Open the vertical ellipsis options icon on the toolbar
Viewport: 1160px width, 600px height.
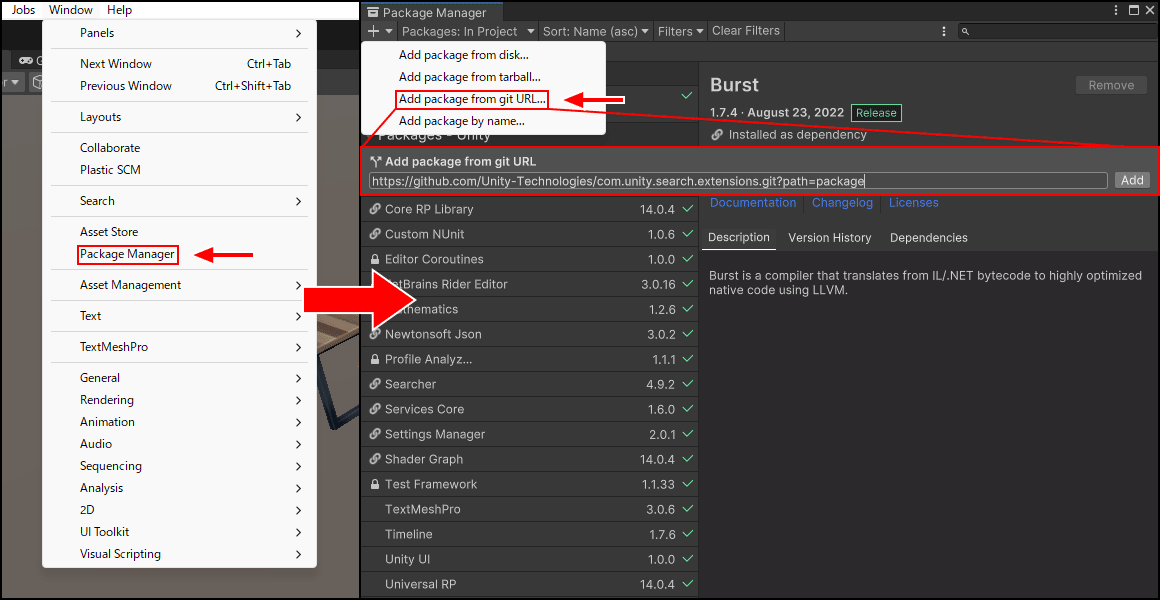[x=943, y=31]
